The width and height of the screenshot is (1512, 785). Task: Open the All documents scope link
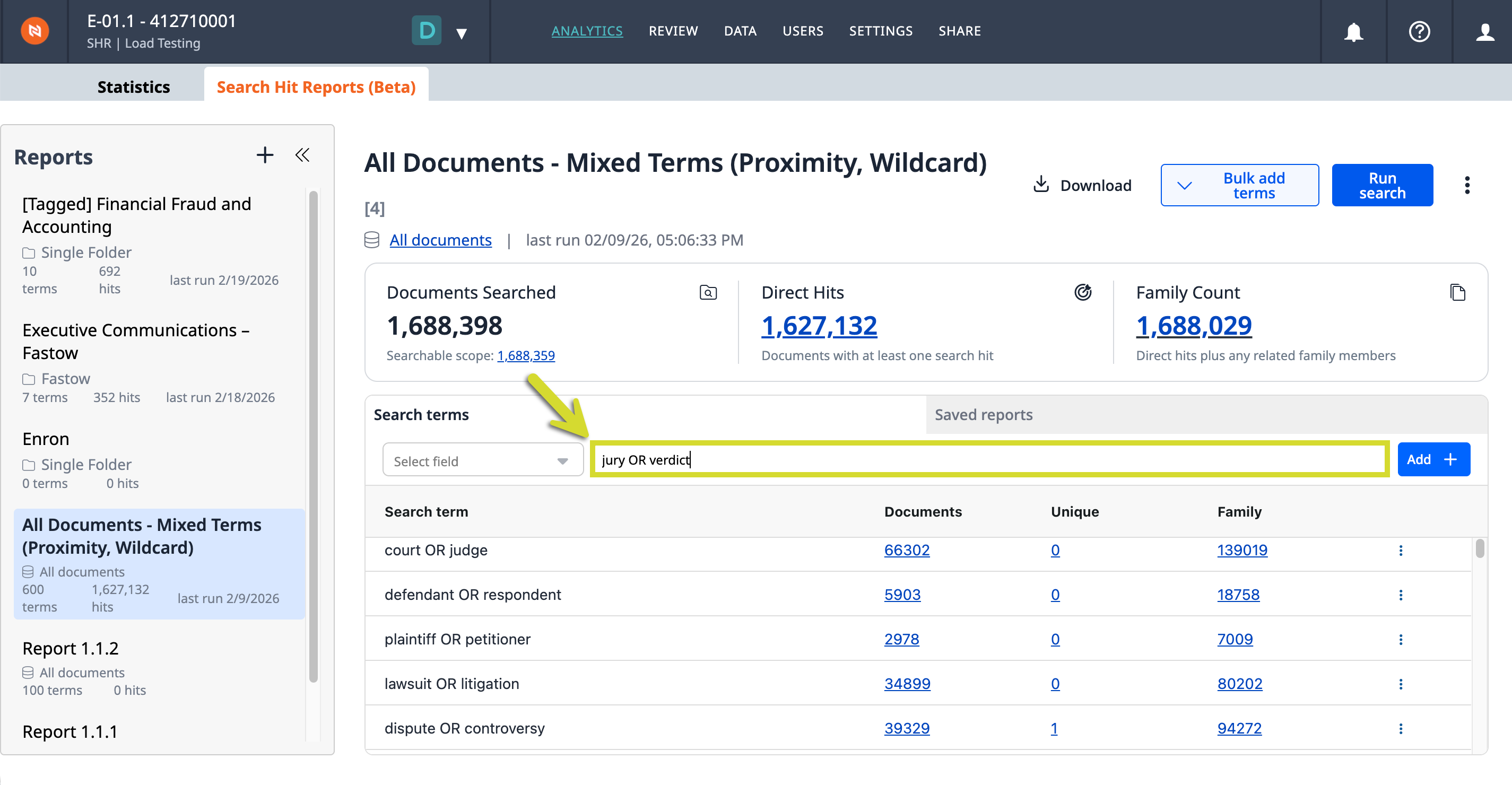point(441,240)
